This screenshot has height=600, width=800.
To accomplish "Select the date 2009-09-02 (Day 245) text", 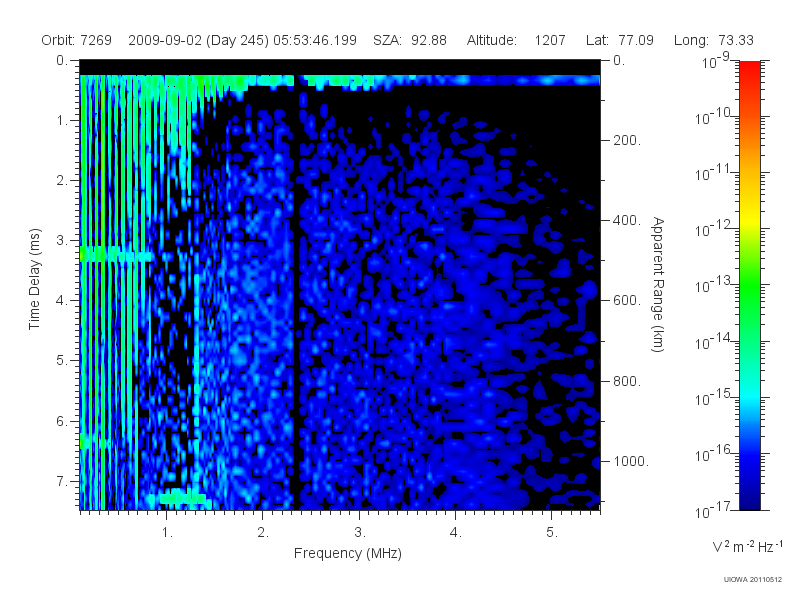I will click(198, 40).
